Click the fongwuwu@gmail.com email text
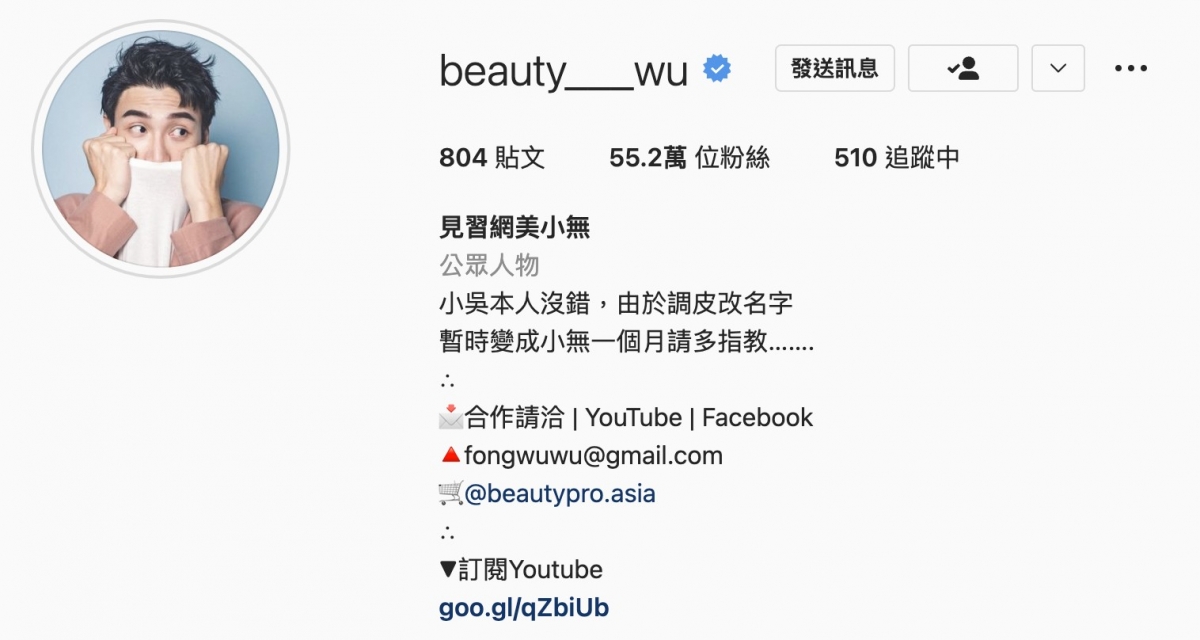 (593, 456)
